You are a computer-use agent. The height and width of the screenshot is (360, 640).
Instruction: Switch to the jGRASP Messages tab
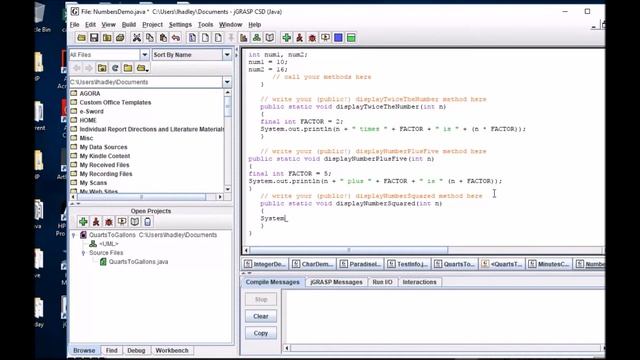[336, 282]
